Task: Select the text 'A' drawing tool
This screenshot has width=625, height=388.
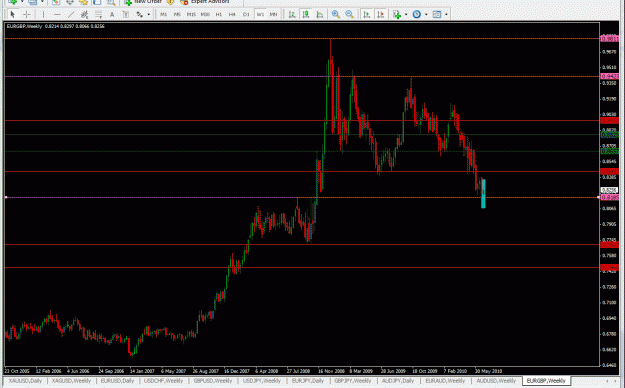Action: [x=112, y=14]
